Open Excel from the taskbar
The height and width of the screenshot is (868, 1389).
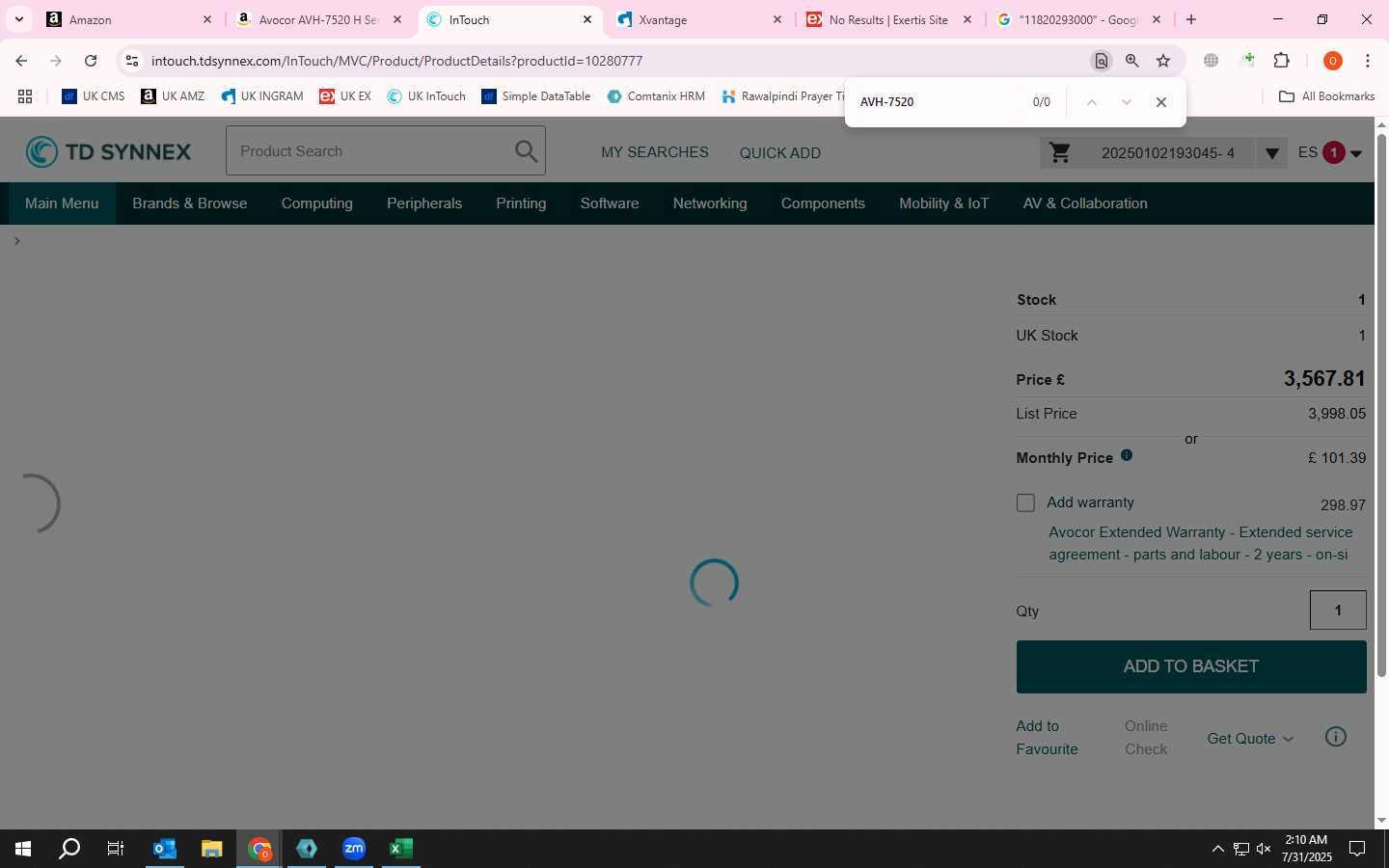[x=401, y=849]
